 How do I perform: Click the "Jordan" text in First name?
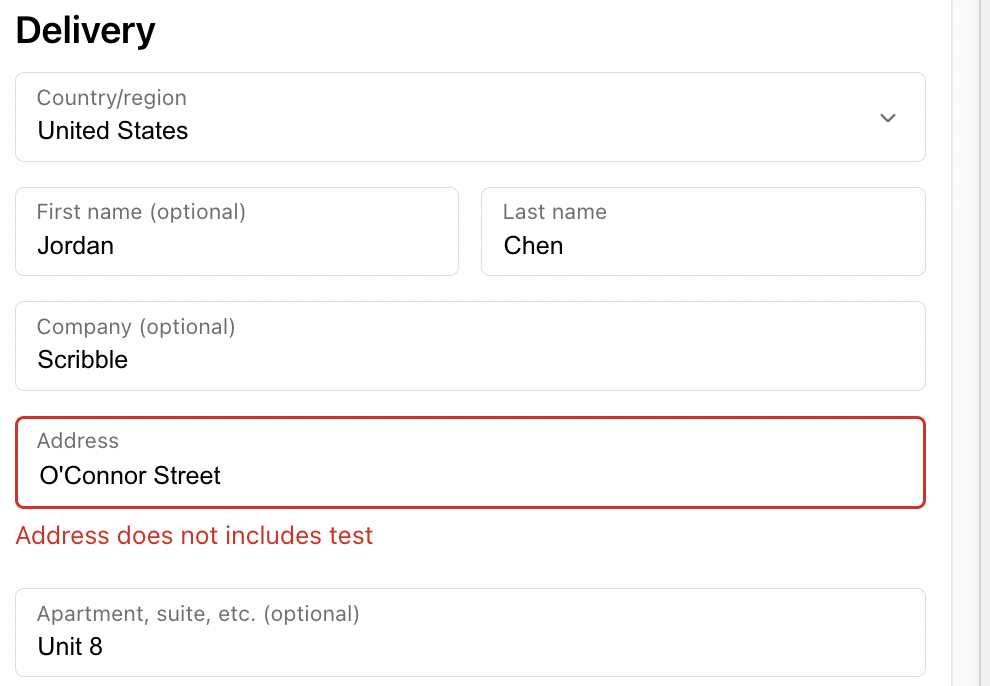[x=76, y=246]
